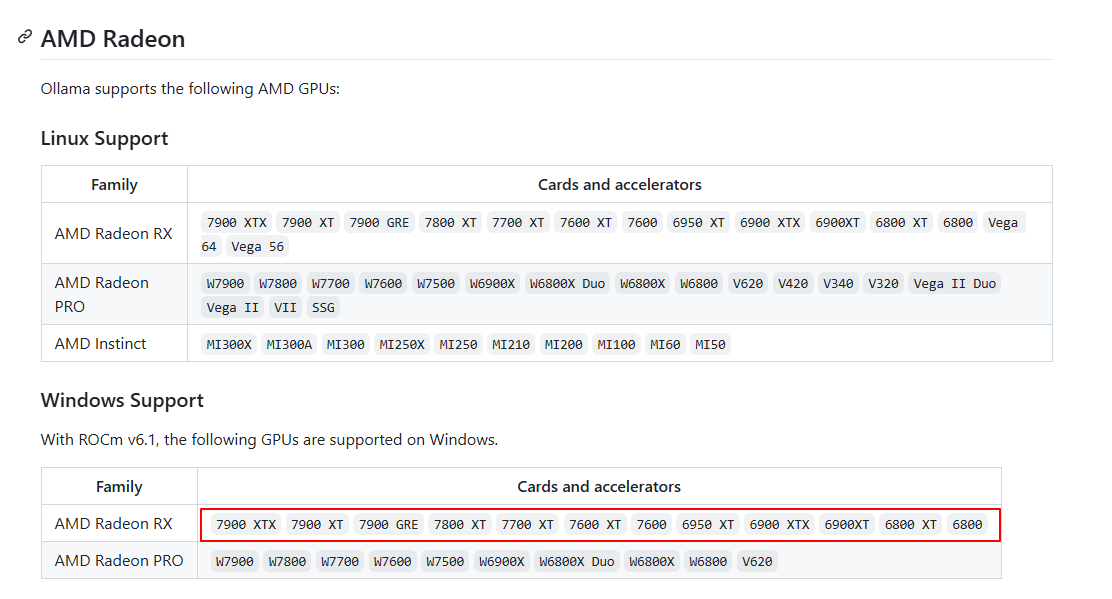Viewport: 1112px width, 599px height.
Task: Click Cards and accelerators header in the Windows table
Action: tap(599, 487)
